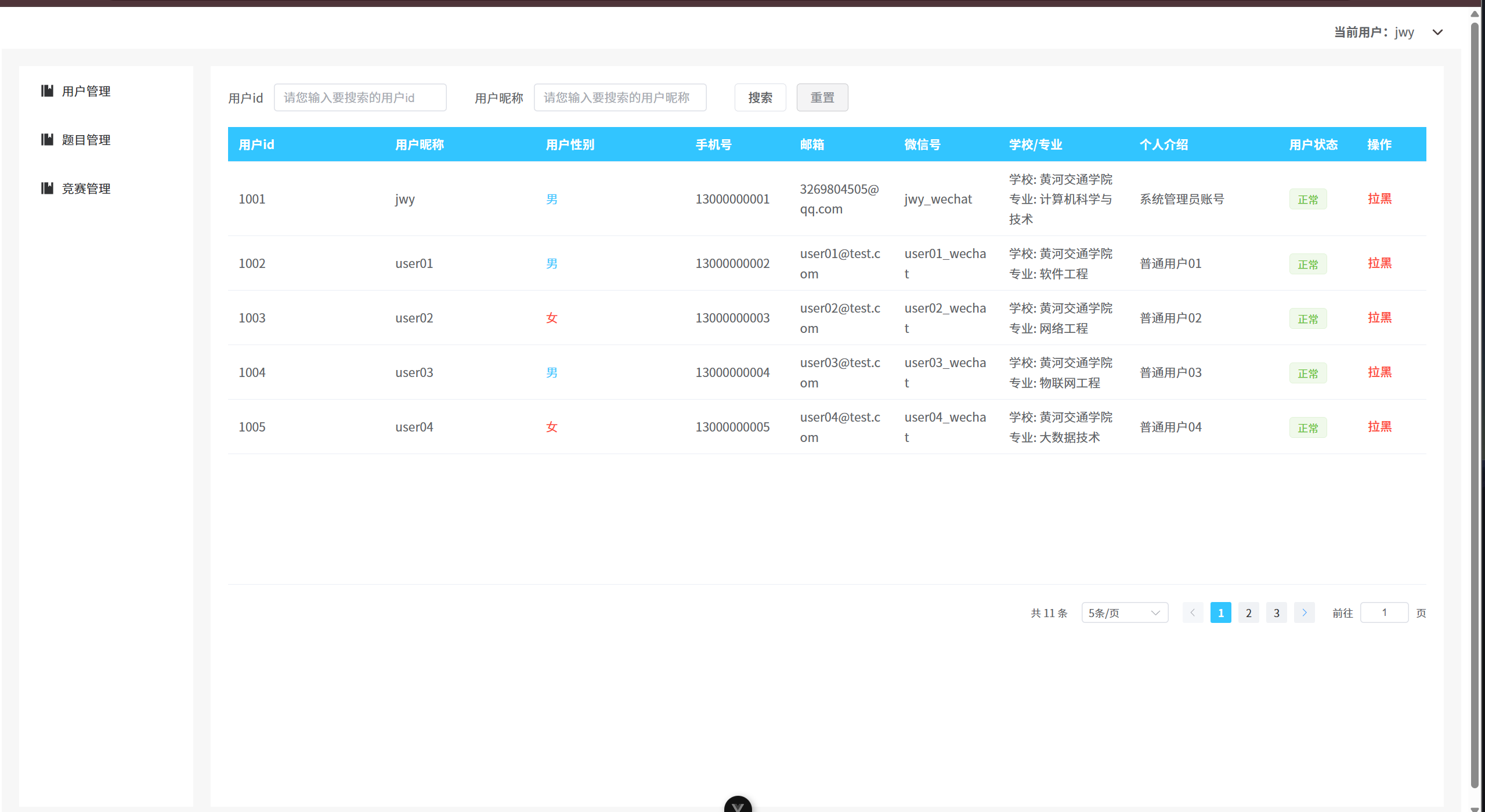Switch to 用户管理 section
The image size is (1485, 812).
pyautogui.click(x=86, y=90)
